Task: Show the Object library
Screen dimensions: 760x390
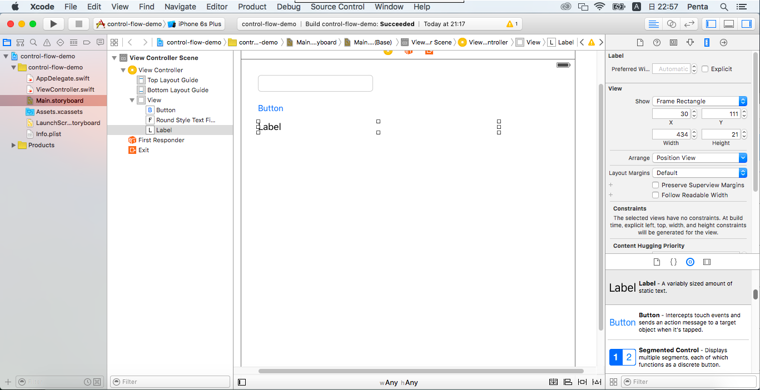Action: pyautogui.click(x=690, y=262)
